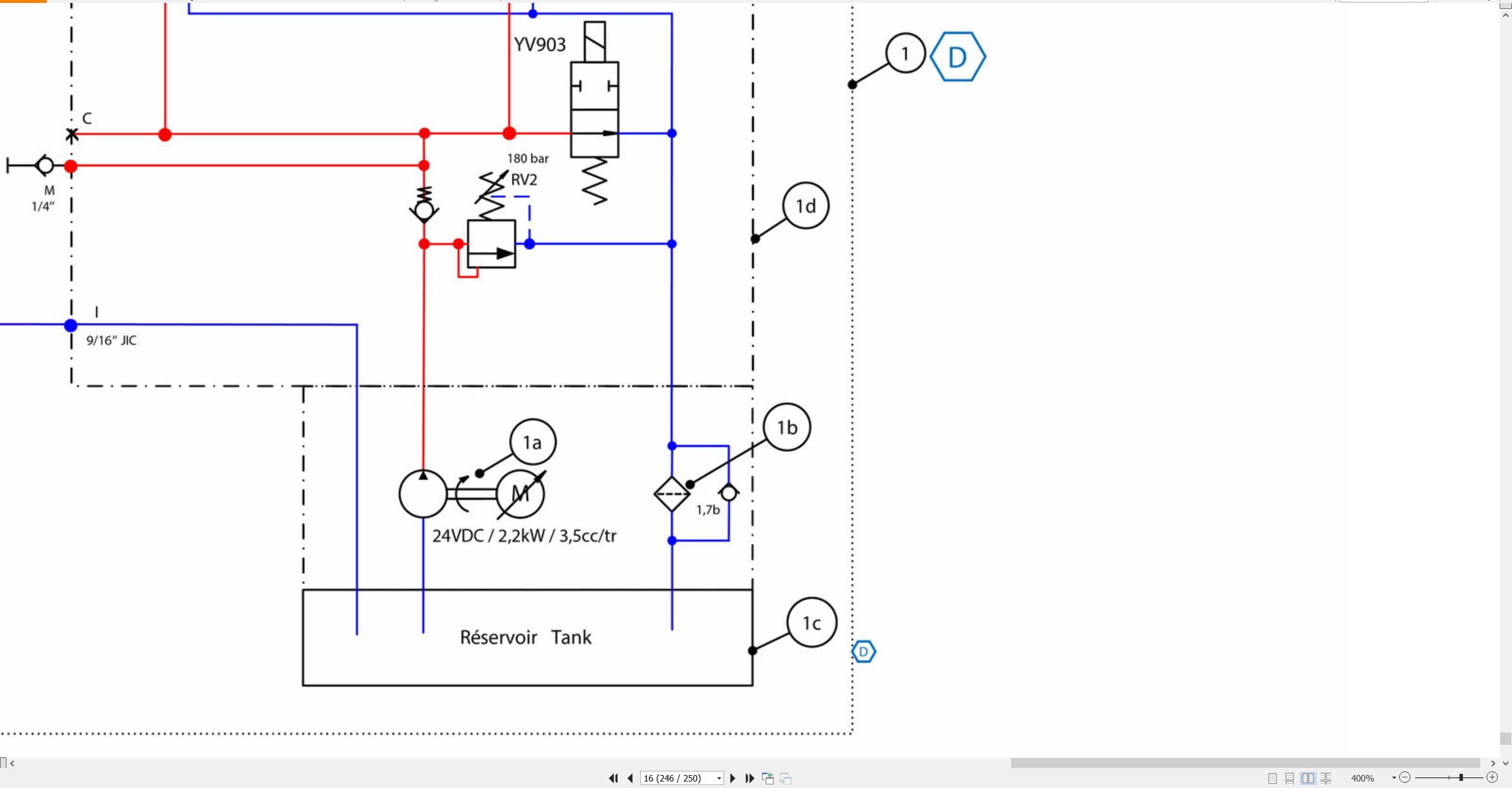Click the 9/16" JIC port label

point(112,340)
